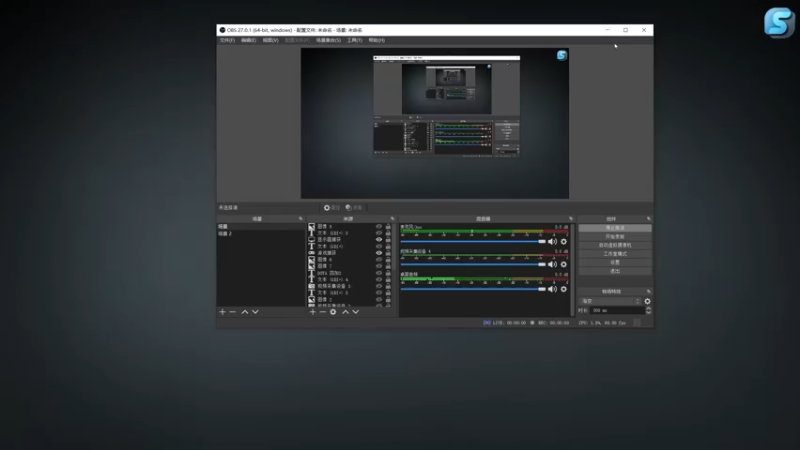
Task: Lock the 图像 2 source
Action: point(388,299)
